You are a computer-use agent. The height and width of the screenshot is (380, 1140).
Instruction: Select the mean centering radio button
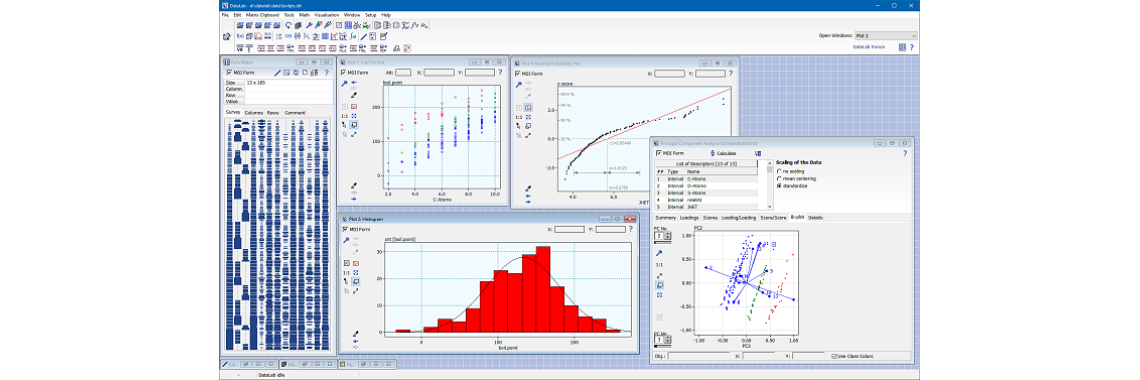point(780,179)
